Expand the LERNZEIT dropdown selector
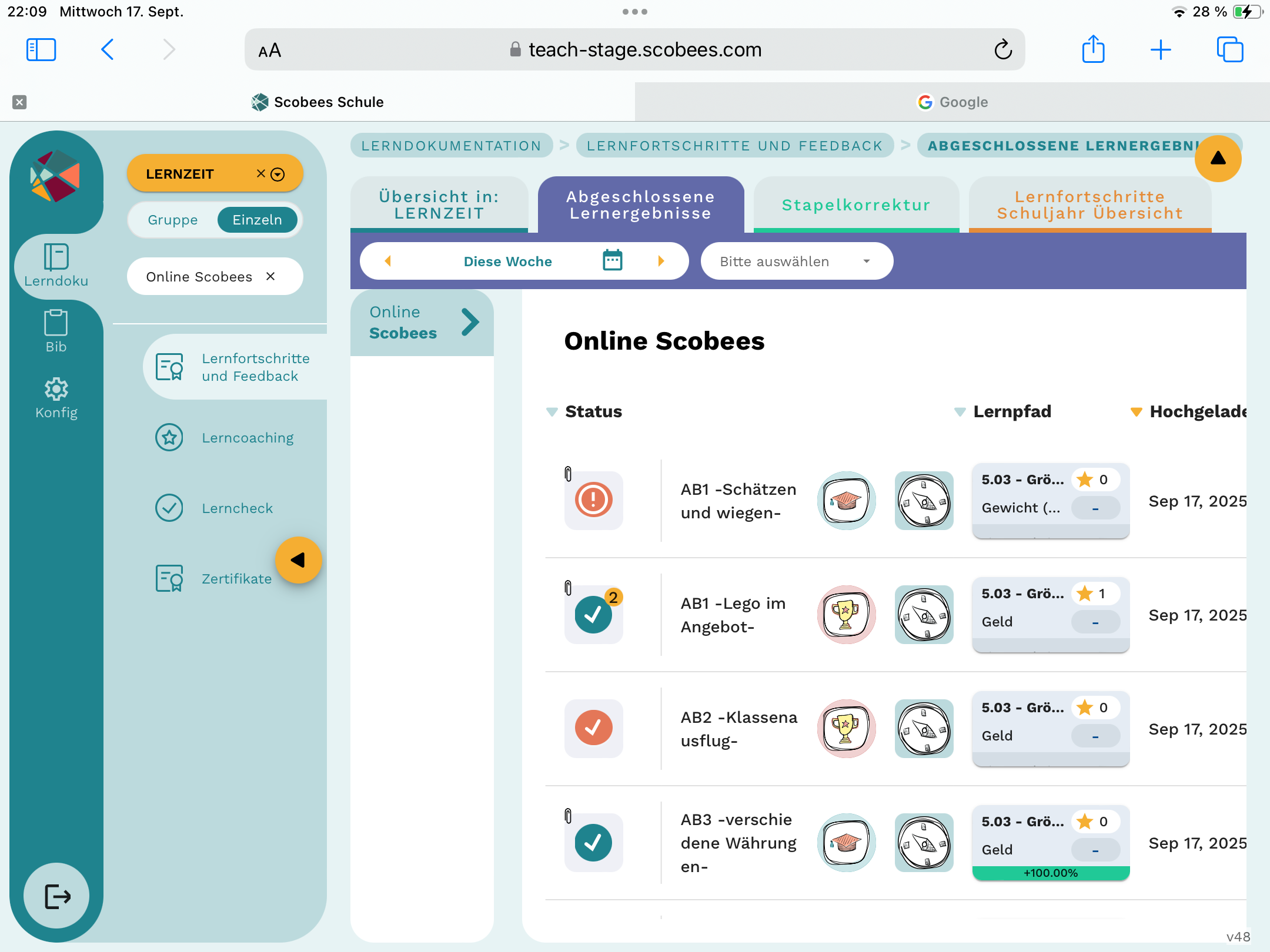This screenshot has height=952, width=1270. (278, 174)
